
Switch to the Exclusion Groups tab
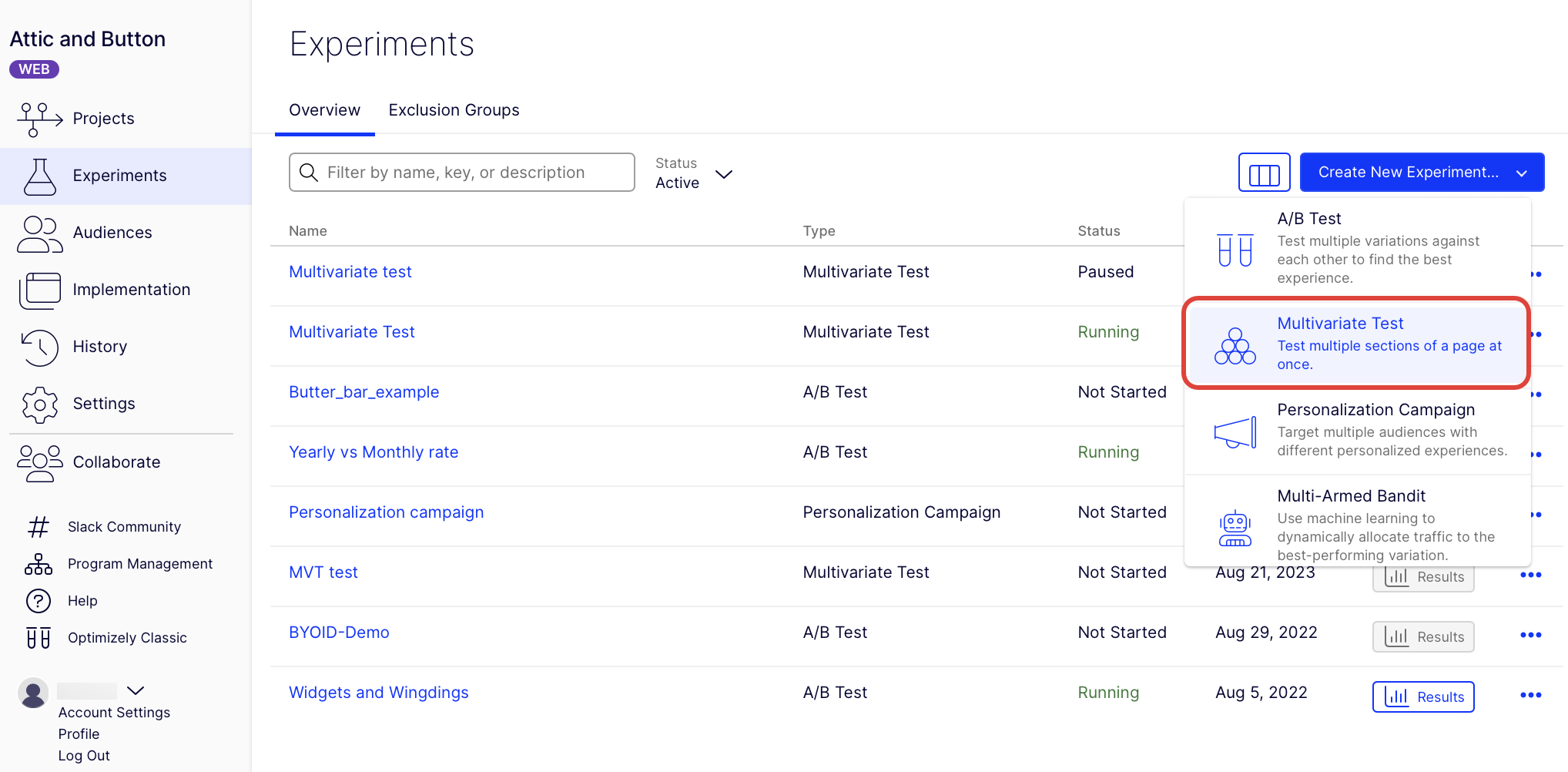454,110
